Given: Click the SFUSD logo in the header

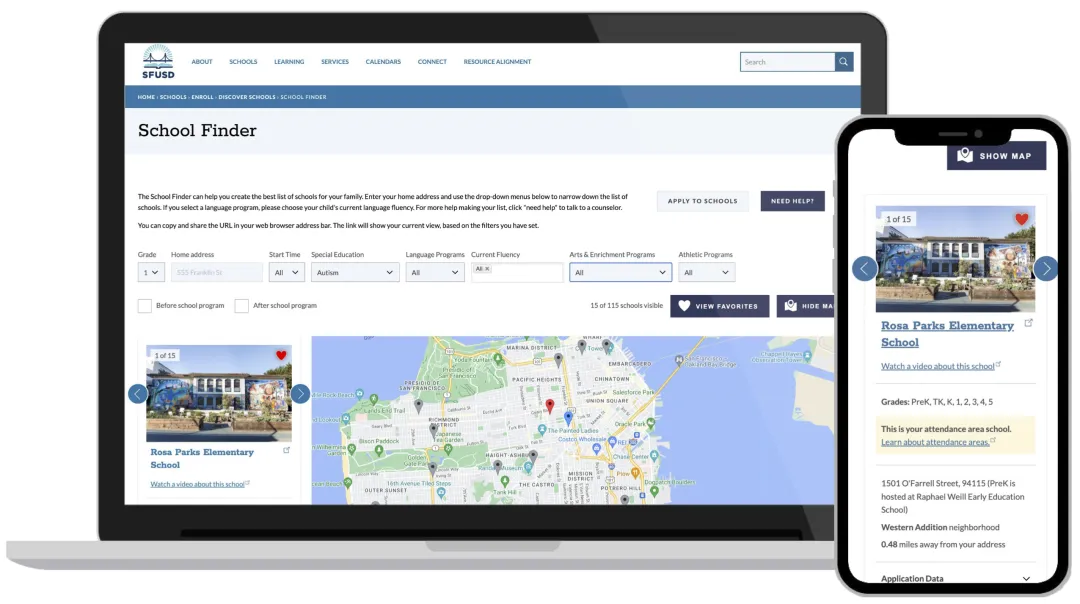Looking at the screenshot, I should [x=158, y=62].
